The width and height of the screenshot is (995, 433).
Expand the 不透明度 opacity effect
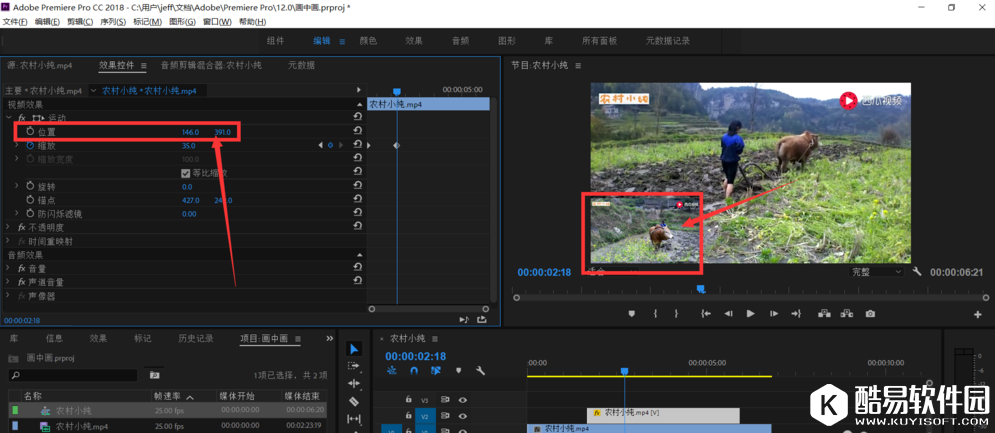(x=9, y=227)
